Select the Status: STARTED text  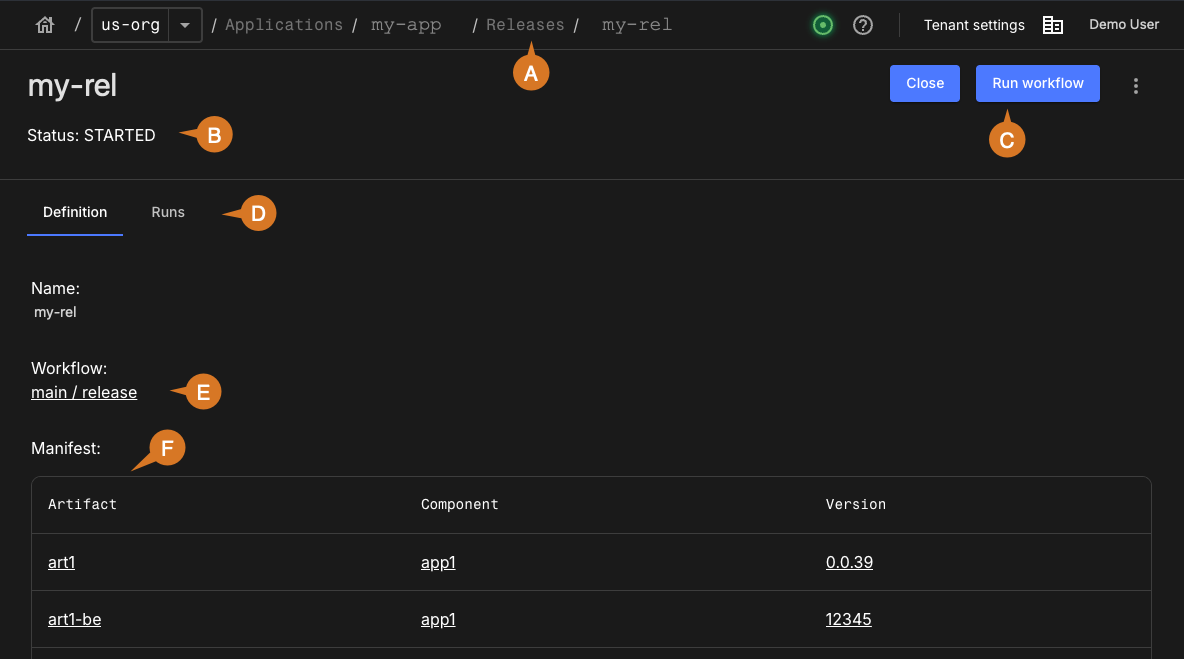pos(91,135)
